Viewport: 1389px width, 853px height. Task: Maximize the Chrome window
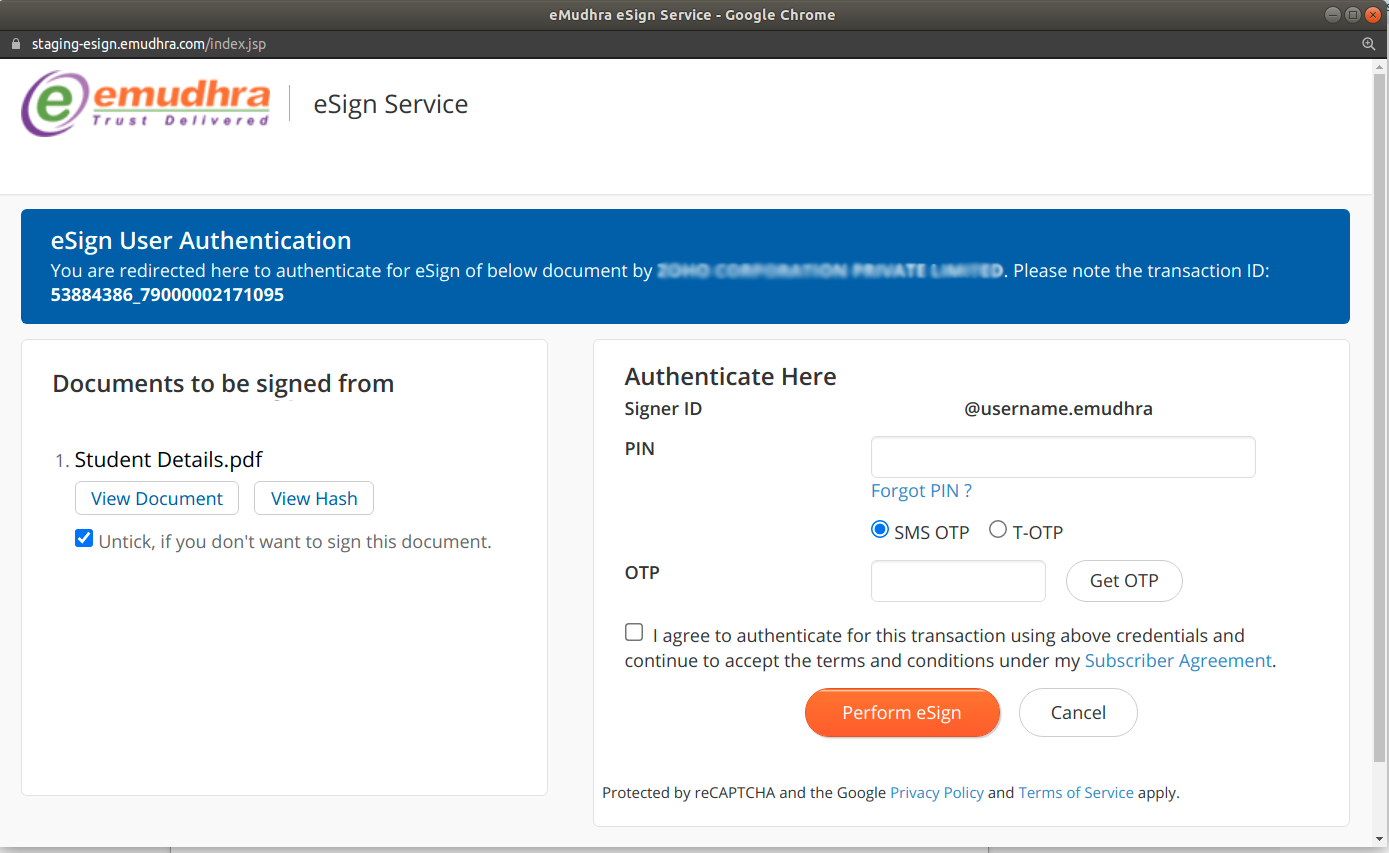pos(1352,15)
